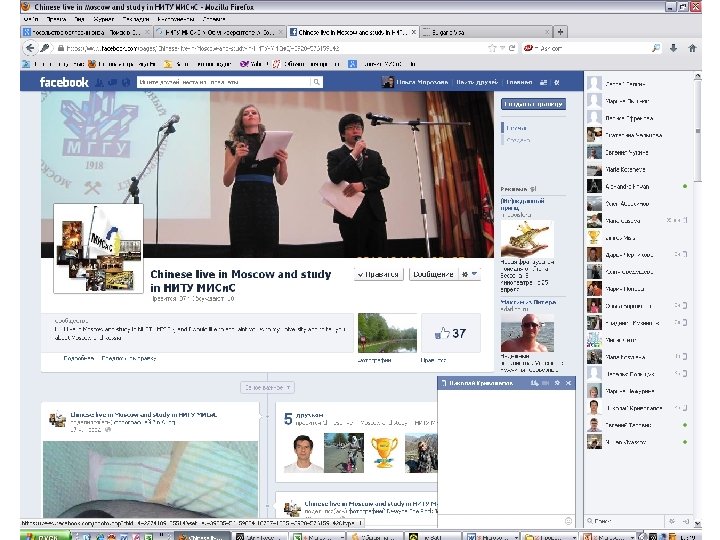Start video call in chat header
Image resolution: width=720 pixels, height=540 pixels.
(546, 383)
